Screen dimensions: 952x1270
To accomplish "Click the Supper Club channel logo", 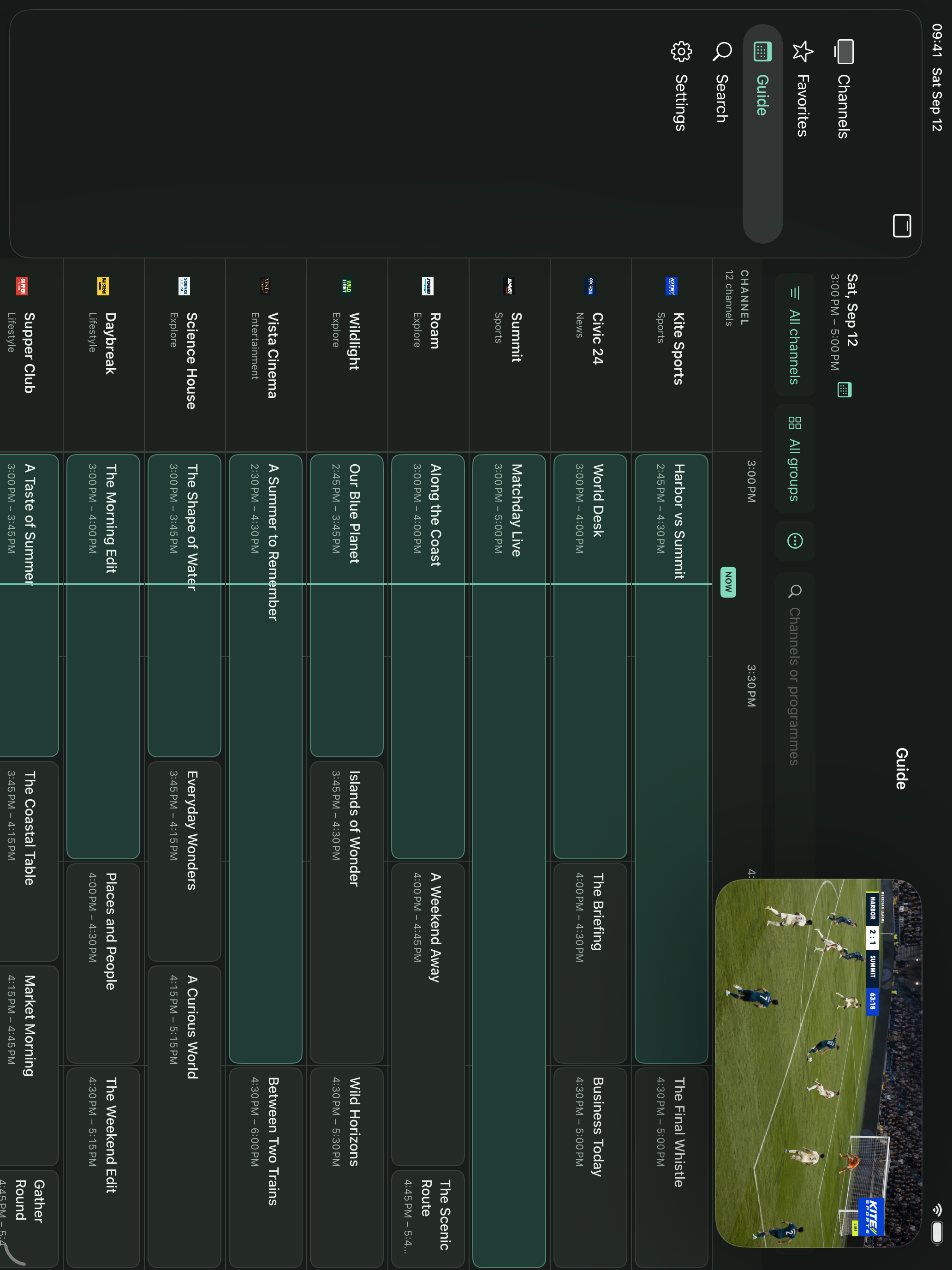I will [x=21, y=286].
